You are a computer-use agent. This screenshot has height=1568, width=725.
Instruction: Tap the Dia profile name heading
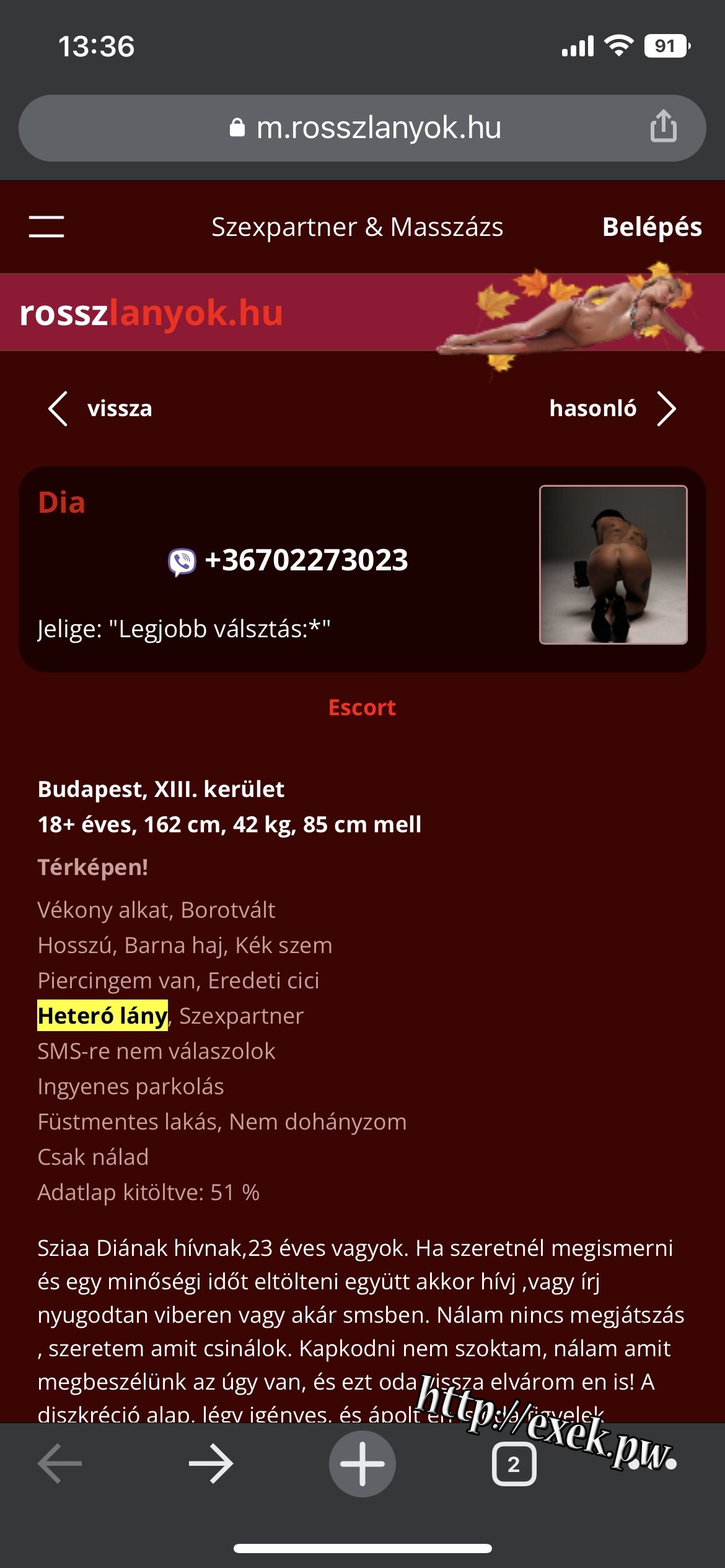(61, 503)
